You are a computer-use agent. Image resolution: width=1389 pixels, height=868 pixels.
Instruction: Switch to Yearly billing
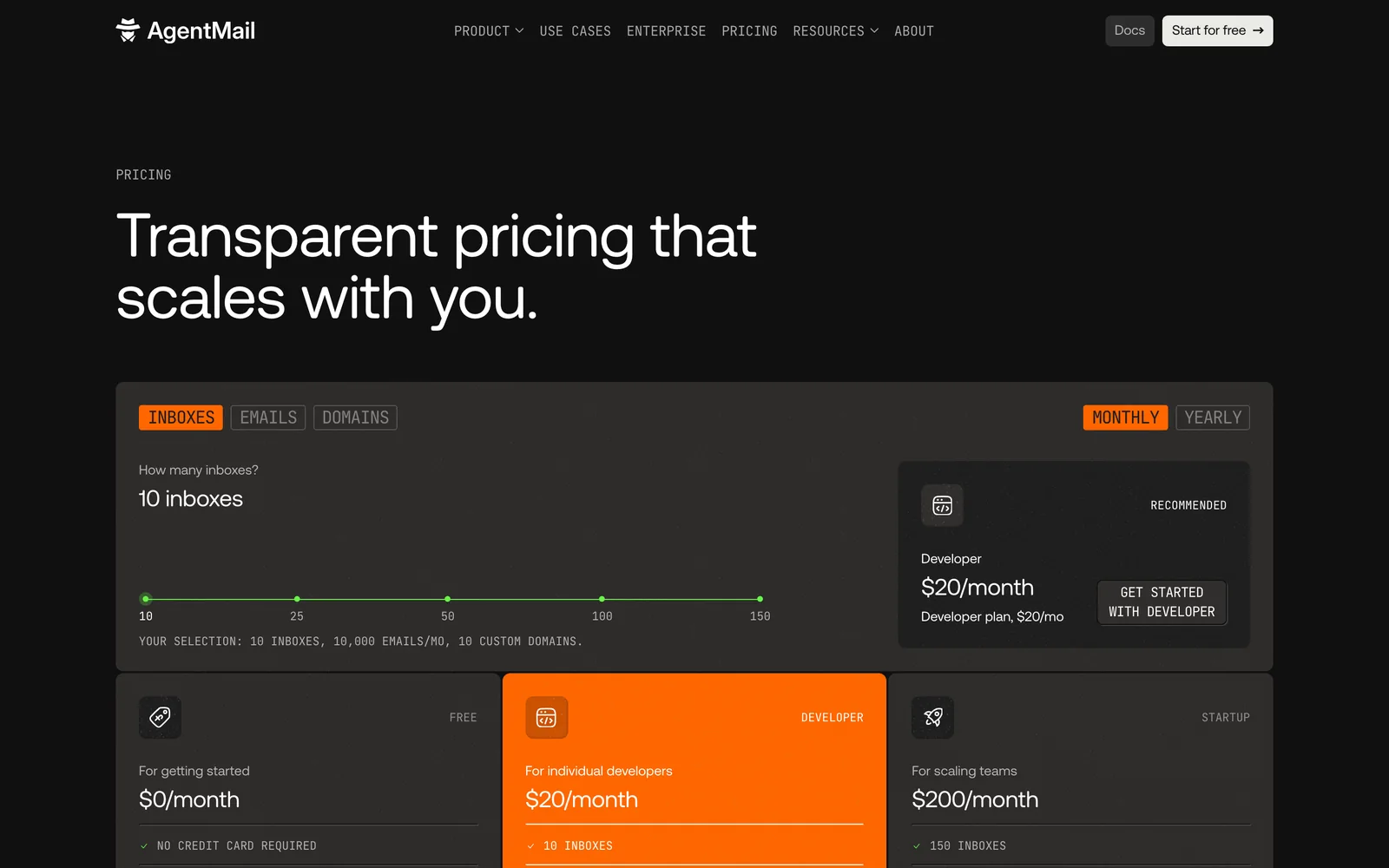tap(1213, 418)
